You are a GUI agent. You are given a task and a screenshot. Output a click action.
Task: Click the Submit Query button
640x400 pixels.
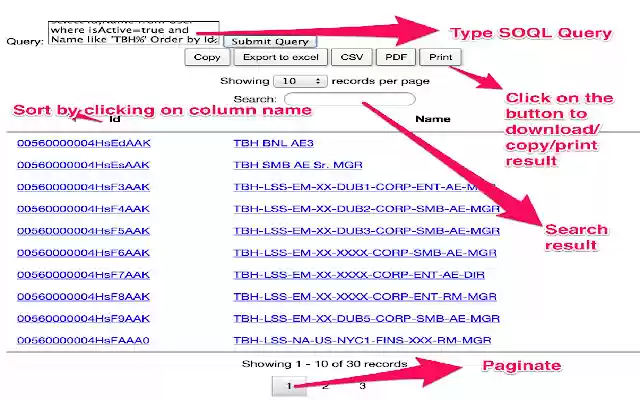point(270,42)
